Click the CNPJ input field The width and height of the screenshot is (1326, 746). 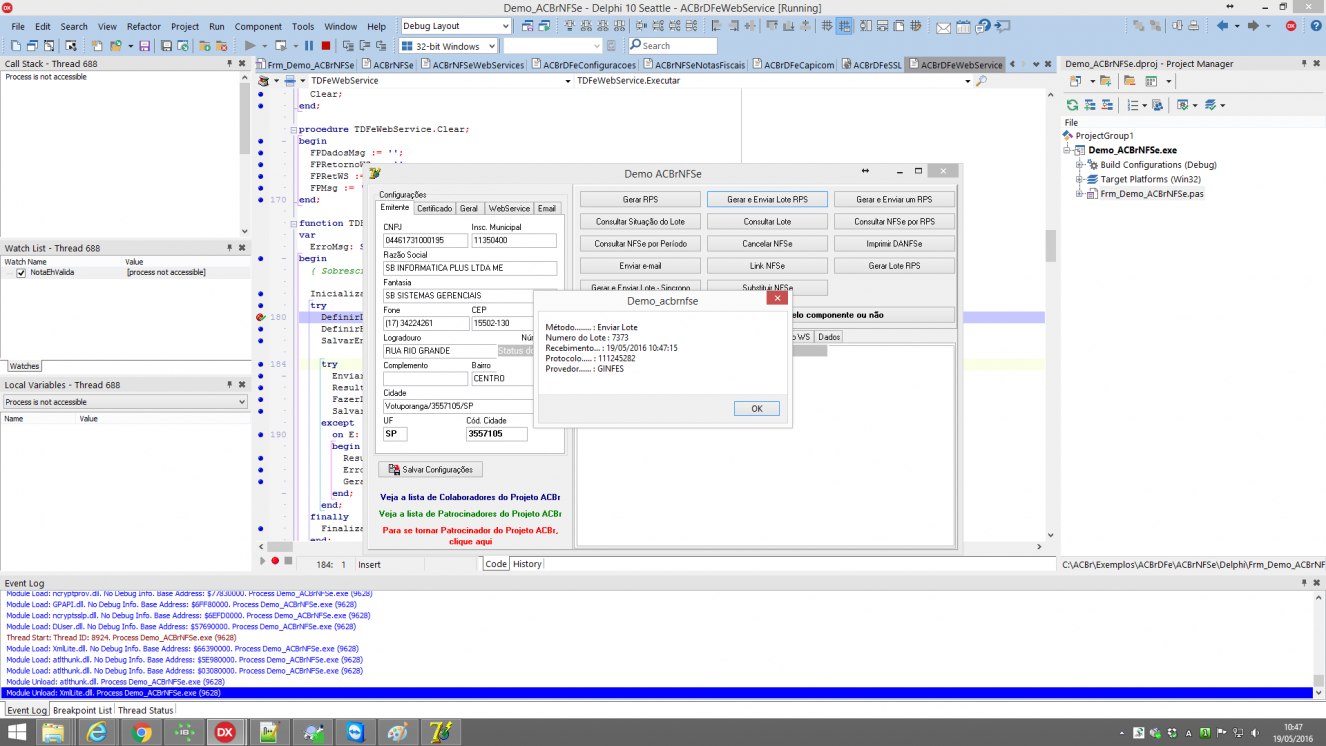point(425,240)
